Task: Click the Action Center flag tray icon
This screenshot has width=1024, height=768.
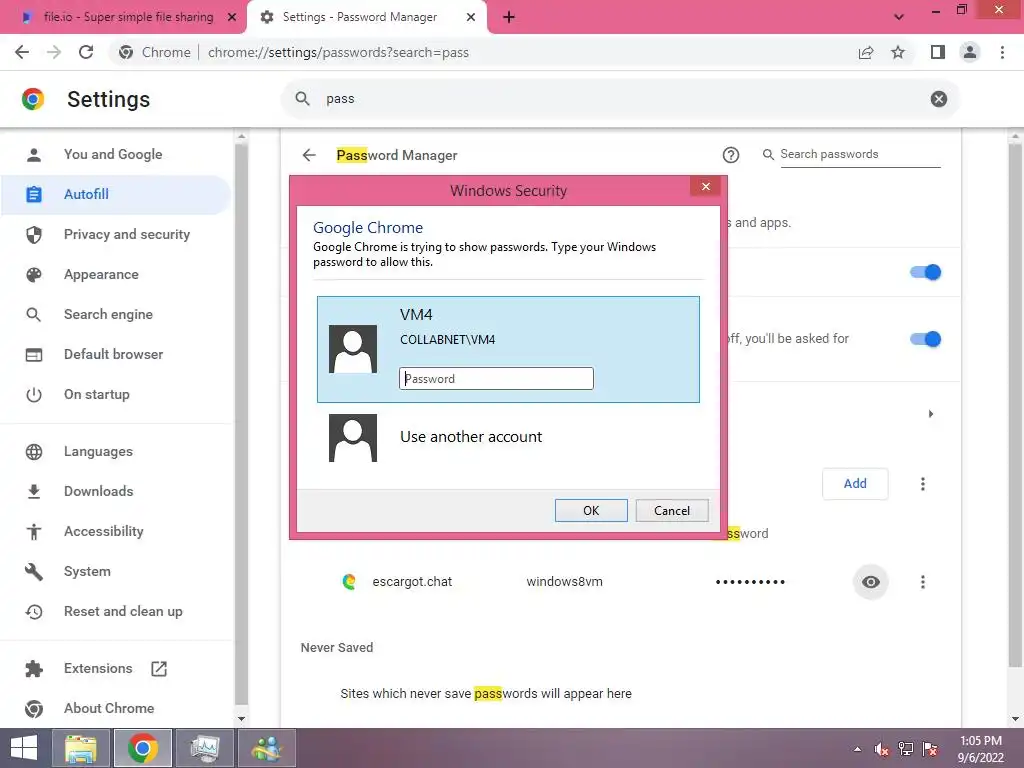Action: 930,749
